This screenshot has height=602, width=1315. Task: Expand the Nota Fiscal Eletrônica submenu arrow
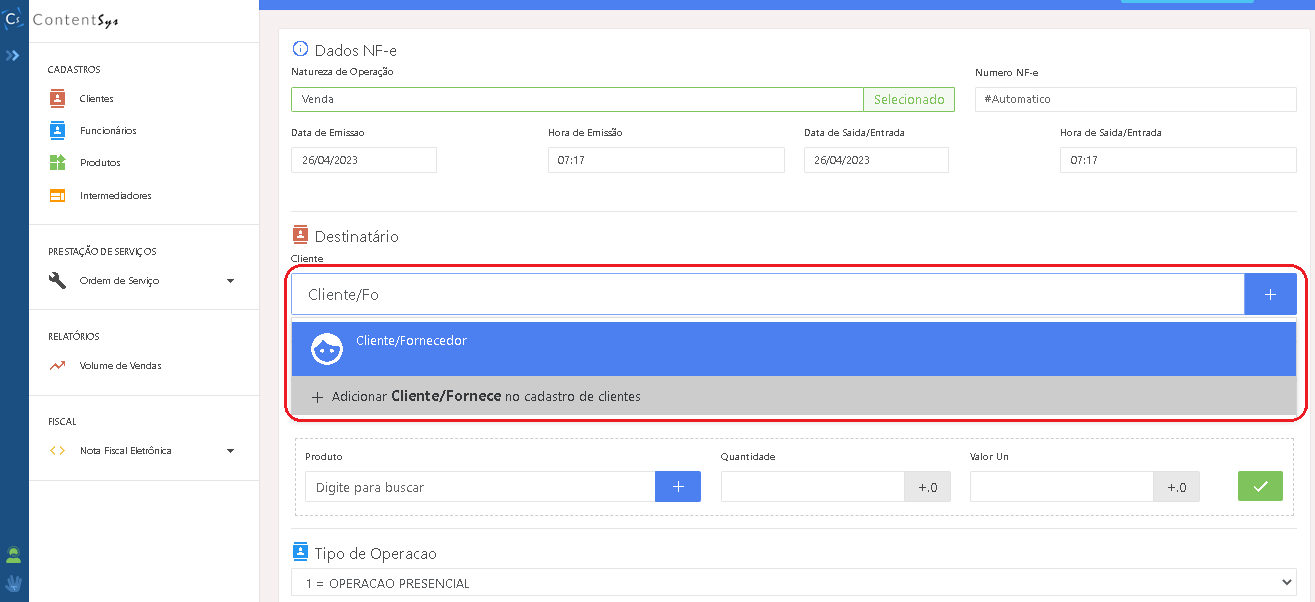coord(231,451)
